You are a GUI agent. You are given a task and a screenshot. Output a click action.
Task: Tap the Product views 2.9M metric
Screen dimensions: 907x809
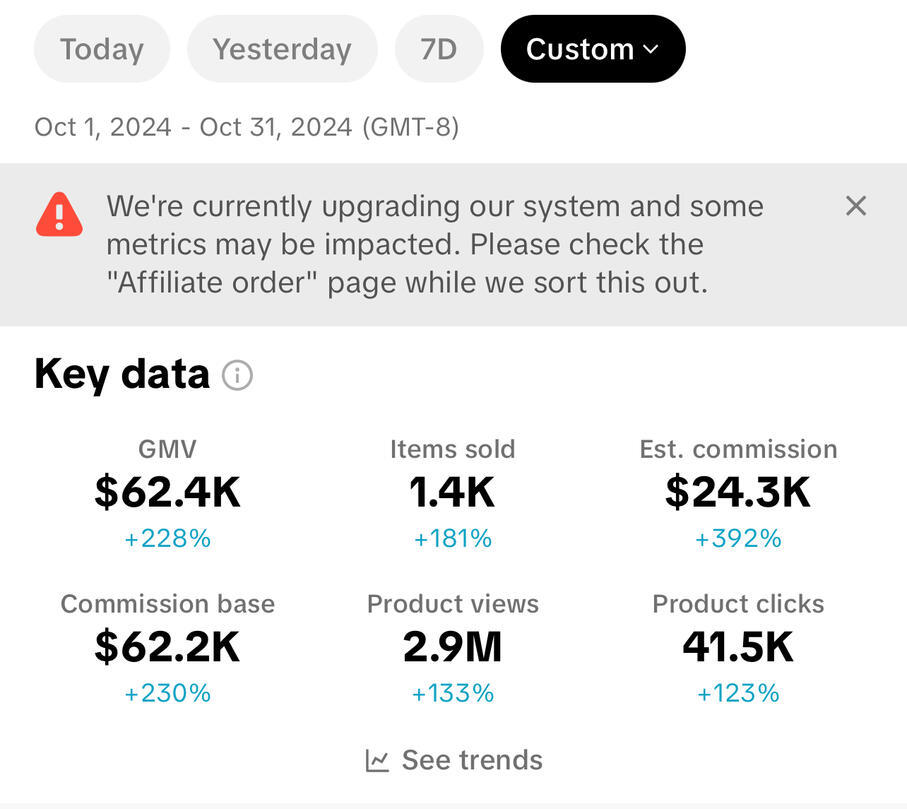pyautogui.click(x=452, y=648)
